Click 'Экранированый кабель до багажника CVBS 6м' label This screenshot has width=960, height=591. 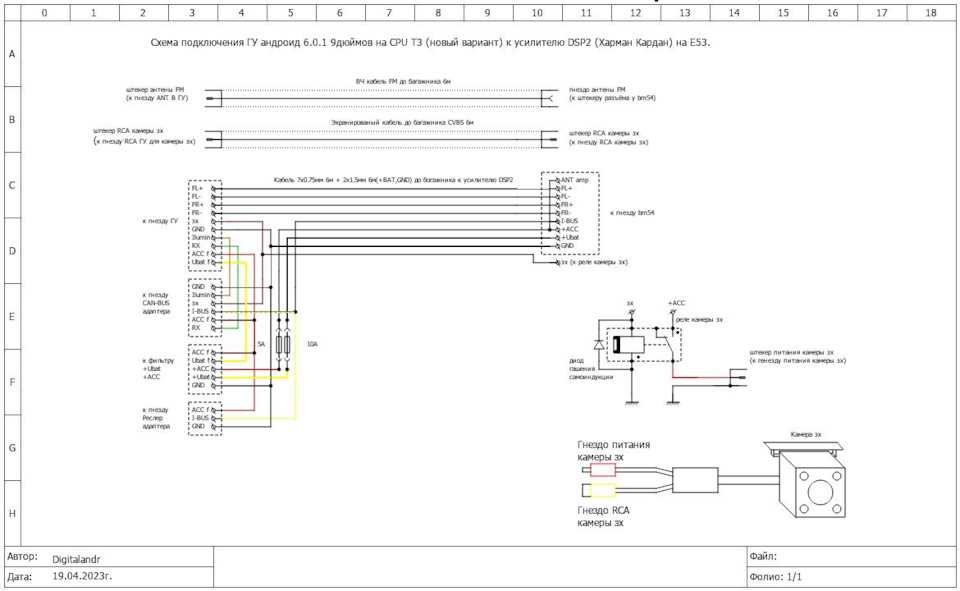coord(402,122)
